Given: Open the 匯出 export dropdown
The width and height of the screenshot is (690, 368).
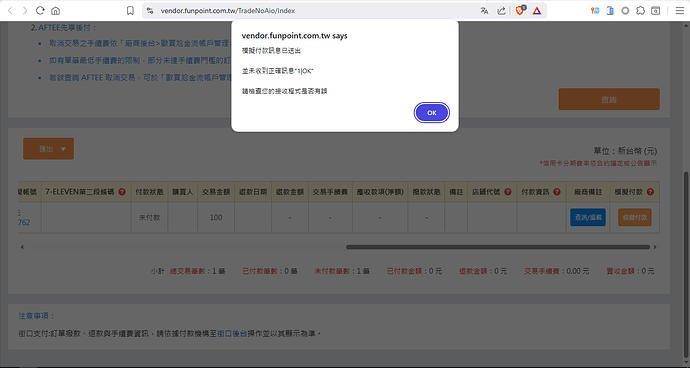Looking at the screenshot, I should pos(48,149).
